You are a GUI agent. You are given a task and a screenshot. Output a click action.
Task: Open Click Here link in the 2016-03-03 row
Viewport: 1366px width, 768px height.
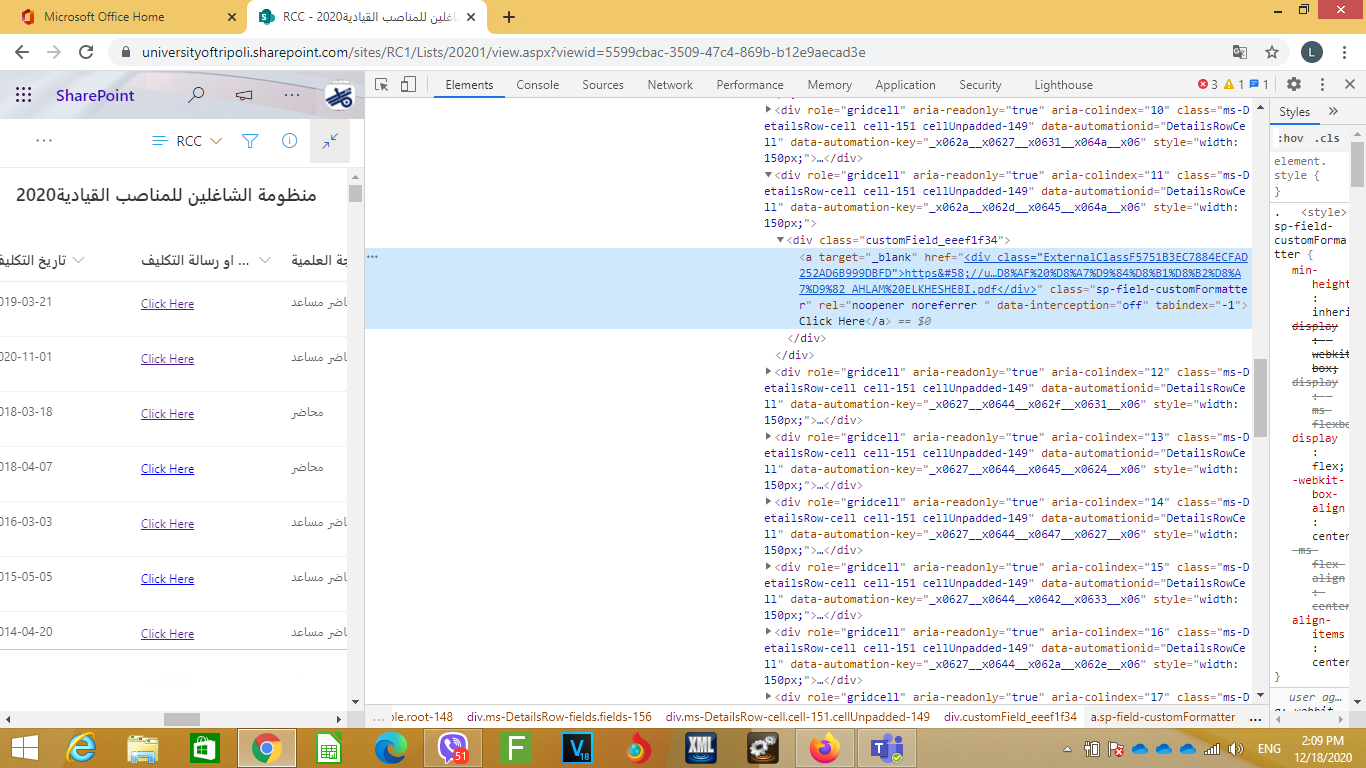tap(167, 524)
